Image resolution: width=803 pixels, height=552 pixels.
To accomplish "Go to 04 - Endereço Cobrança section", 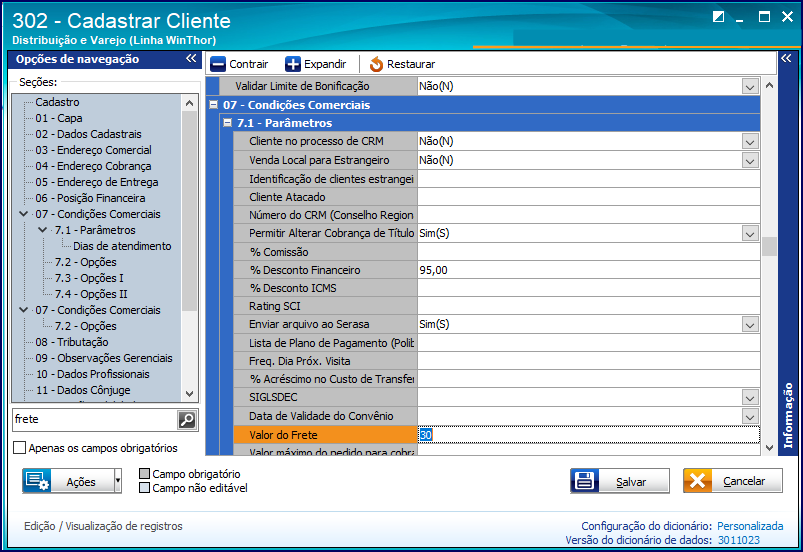I will coord(93,166).
